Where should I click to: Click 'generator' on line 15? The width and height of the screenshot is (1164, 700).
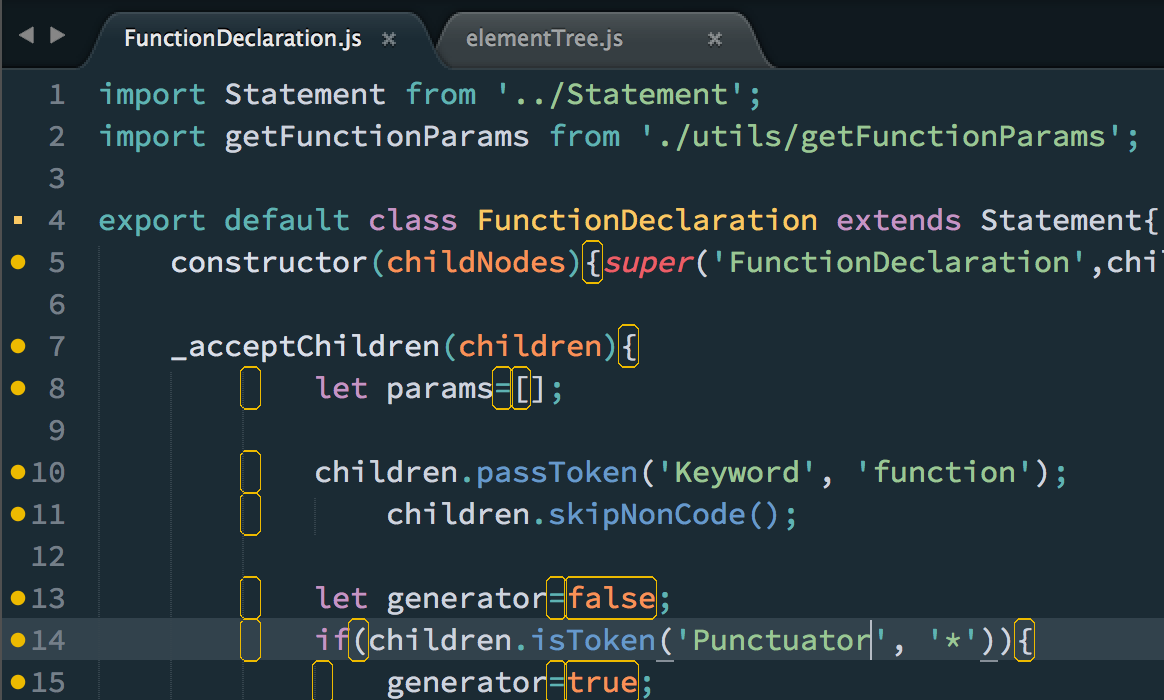point(467,682)
